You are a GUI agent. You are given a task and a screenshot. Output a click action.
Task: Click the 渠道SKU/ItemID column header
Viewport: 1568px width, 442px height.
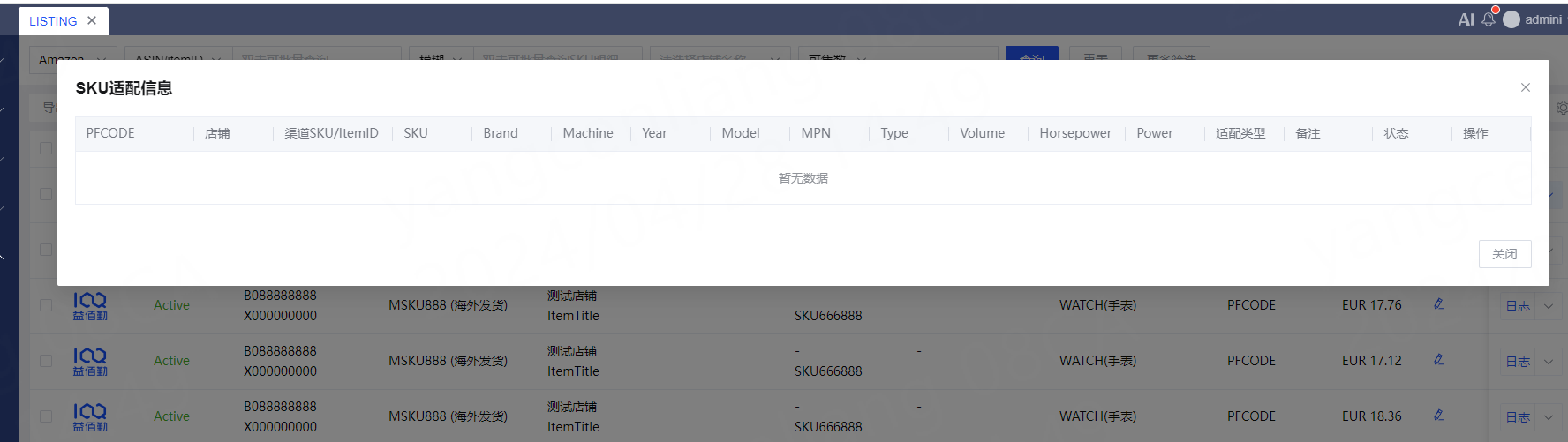tap(331, 133)
